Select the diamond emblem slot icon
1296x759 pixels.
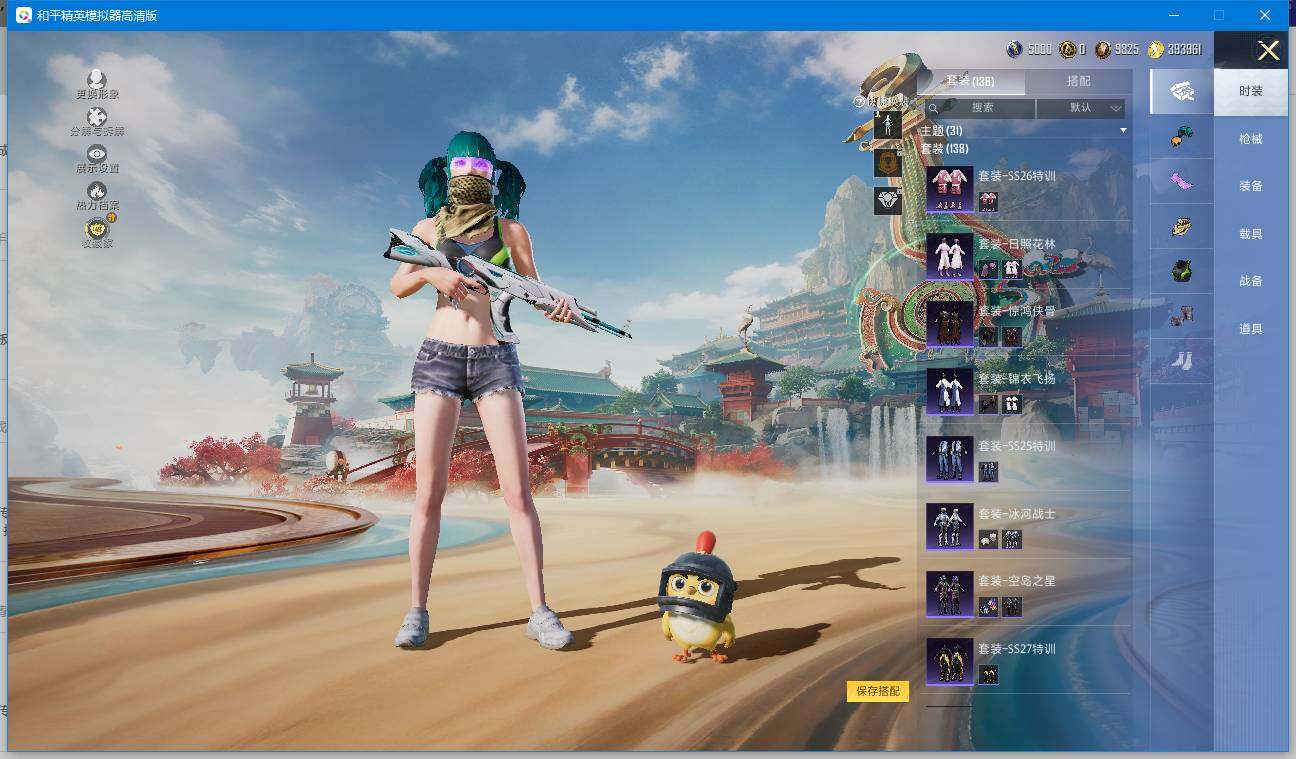point(888,200)
